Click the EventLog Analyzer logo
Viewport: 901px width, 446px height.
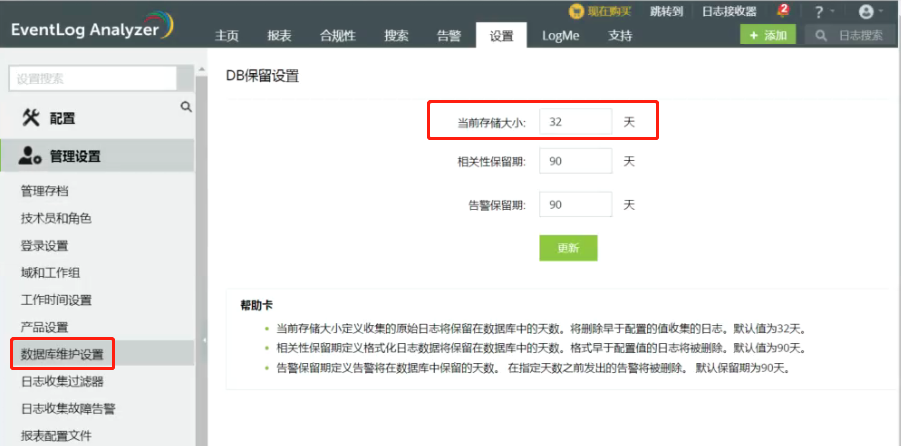92,28
